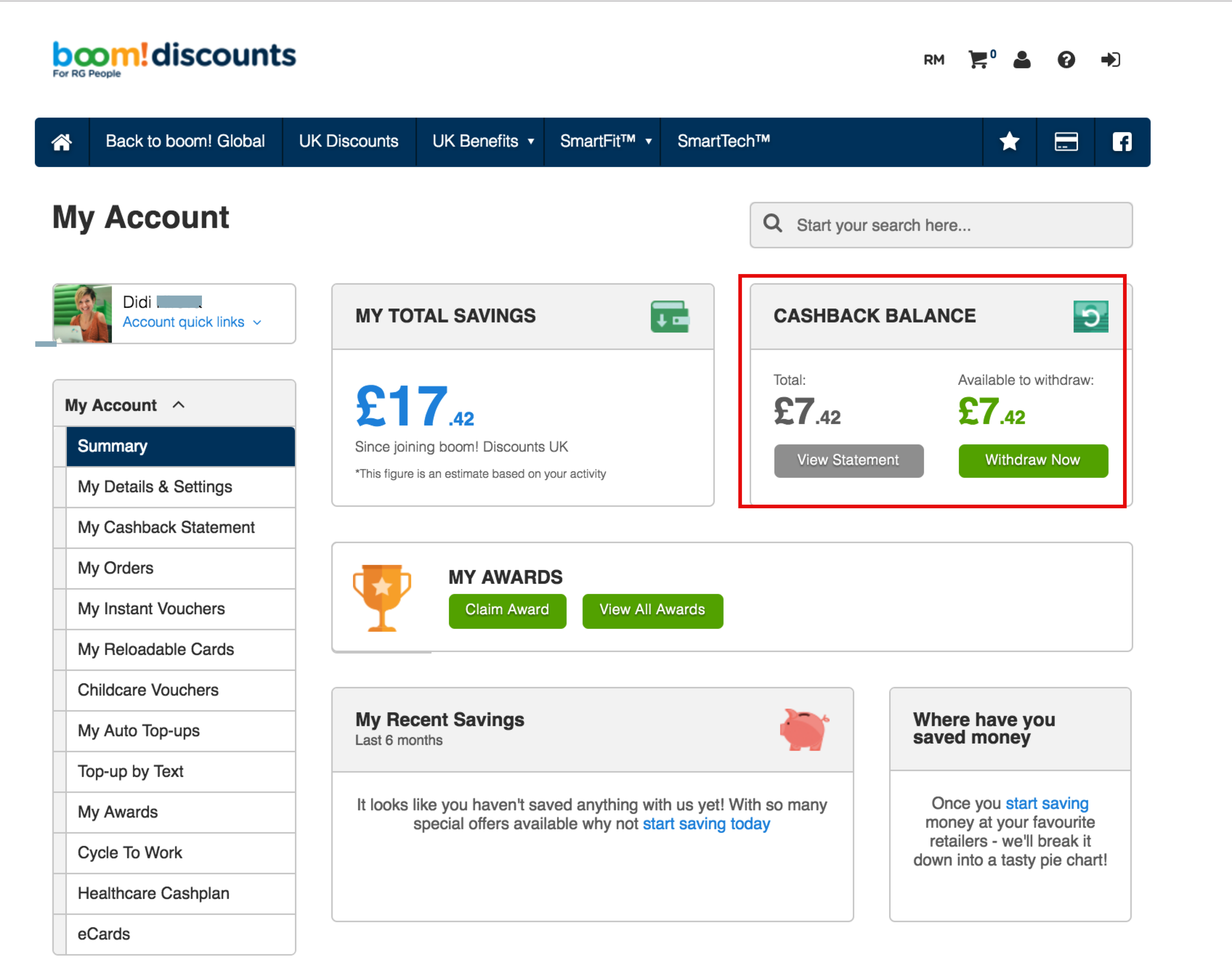Open My Orders in sidebar
This screenshot has height=973, width=1232.
click(x=181, y=568)
